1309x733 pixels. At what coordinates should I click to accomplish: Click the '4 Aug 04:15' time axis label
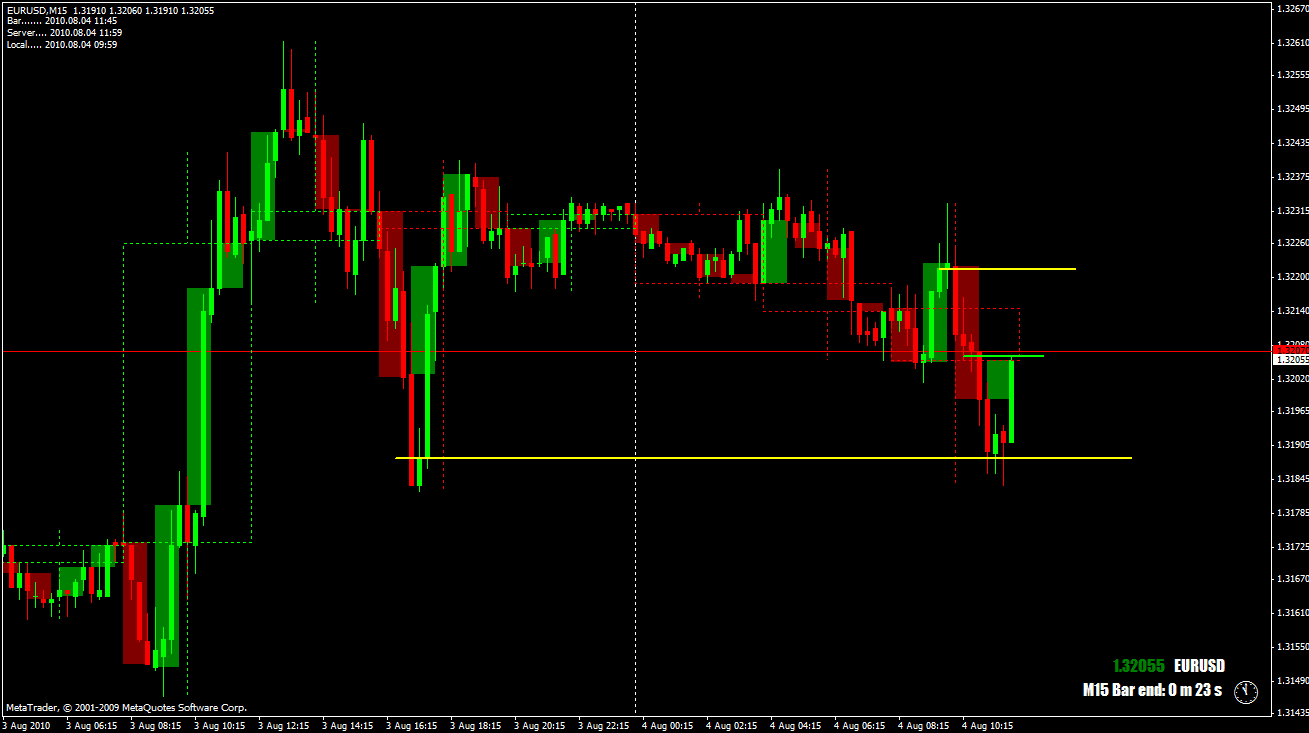[797, 725]
